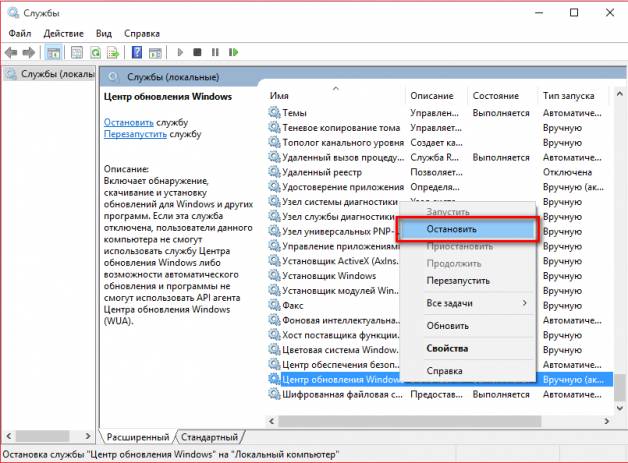Screen dimensions: 628x463
Task: Click the Остановить службу link
Action: (x=129, y=122)
